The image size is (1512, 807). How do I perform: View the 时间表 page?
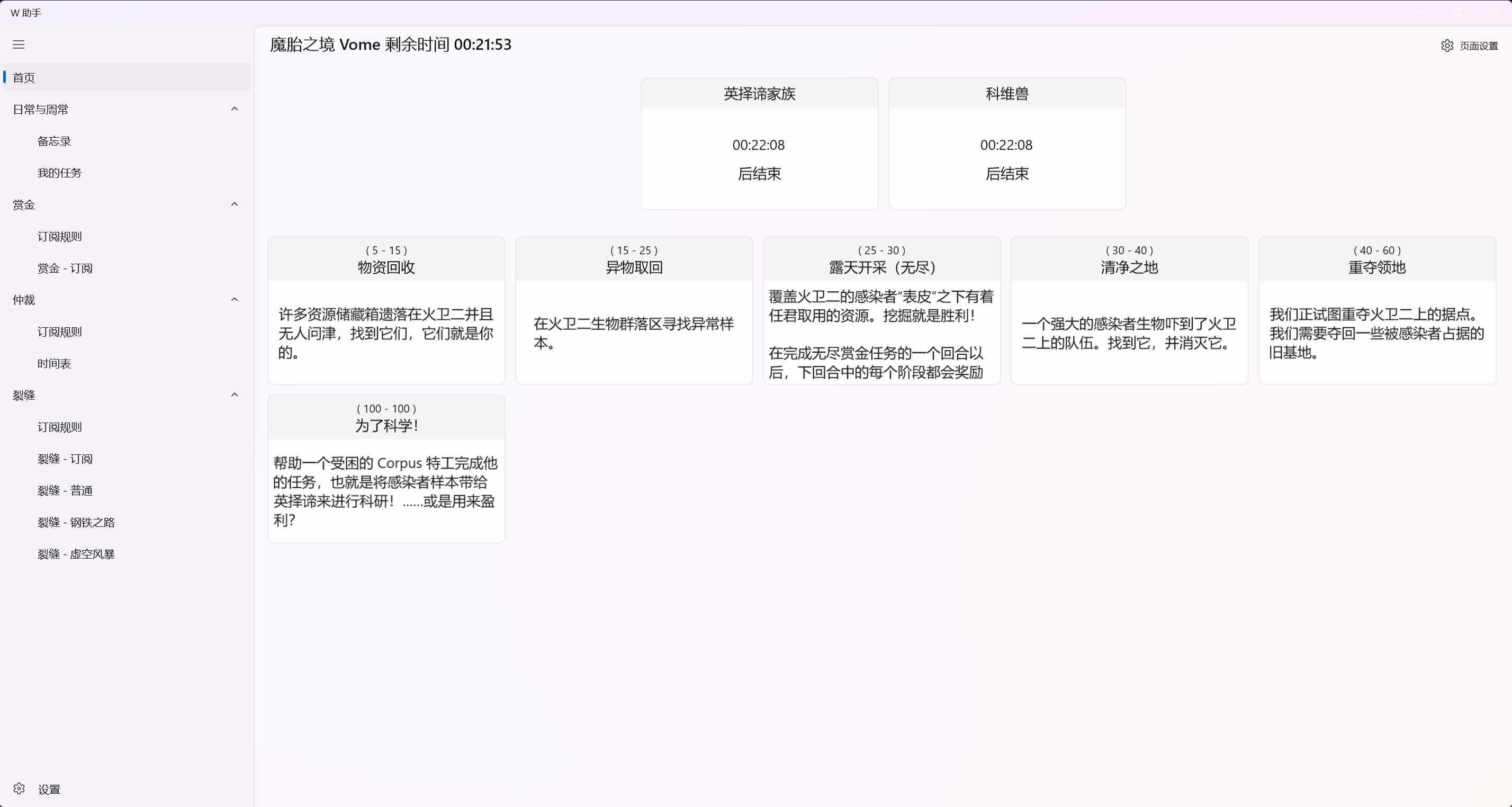(x=53, y=363)
